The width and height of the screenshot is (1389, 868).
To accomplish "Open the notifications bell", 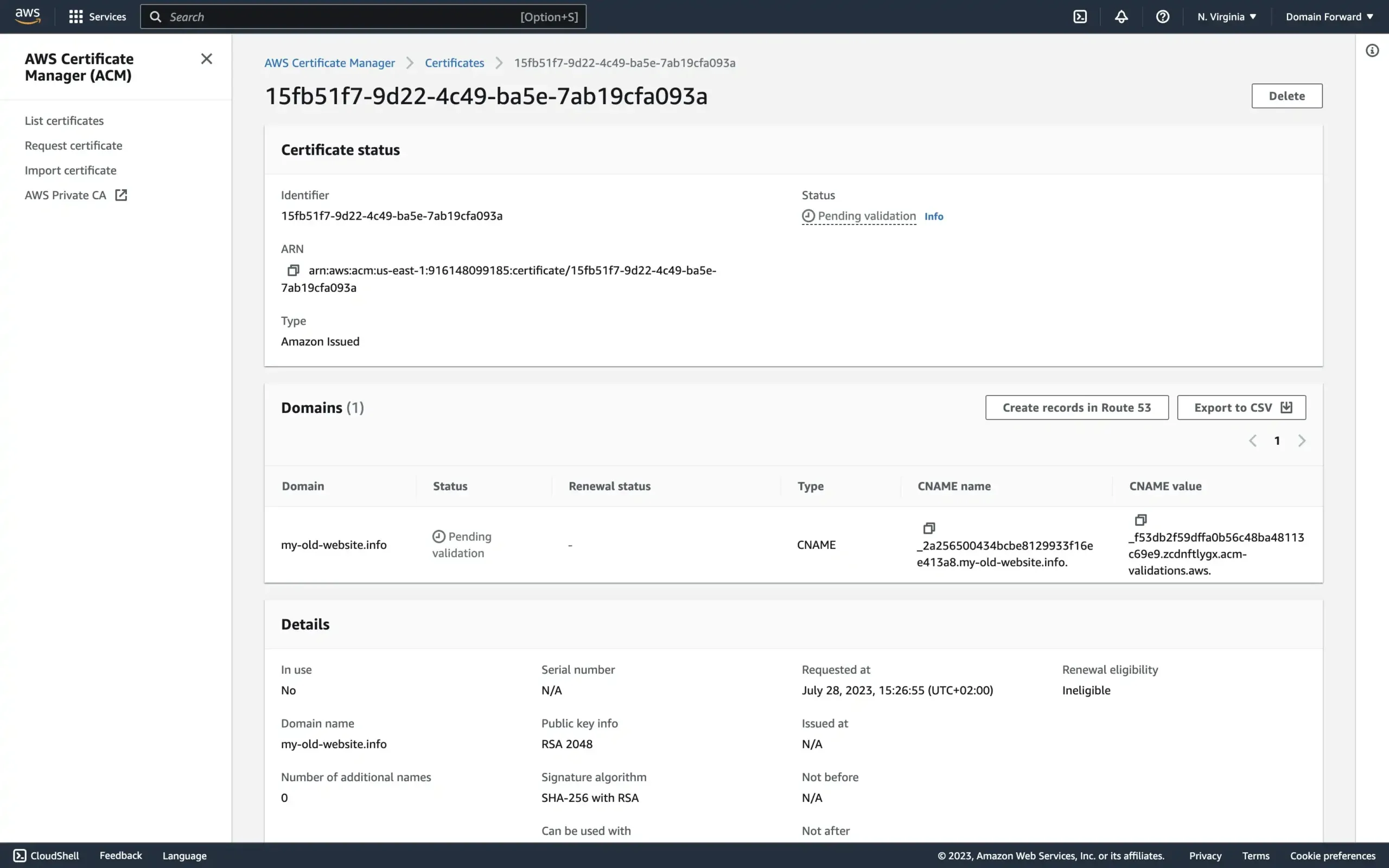I will coord(1121,16).
